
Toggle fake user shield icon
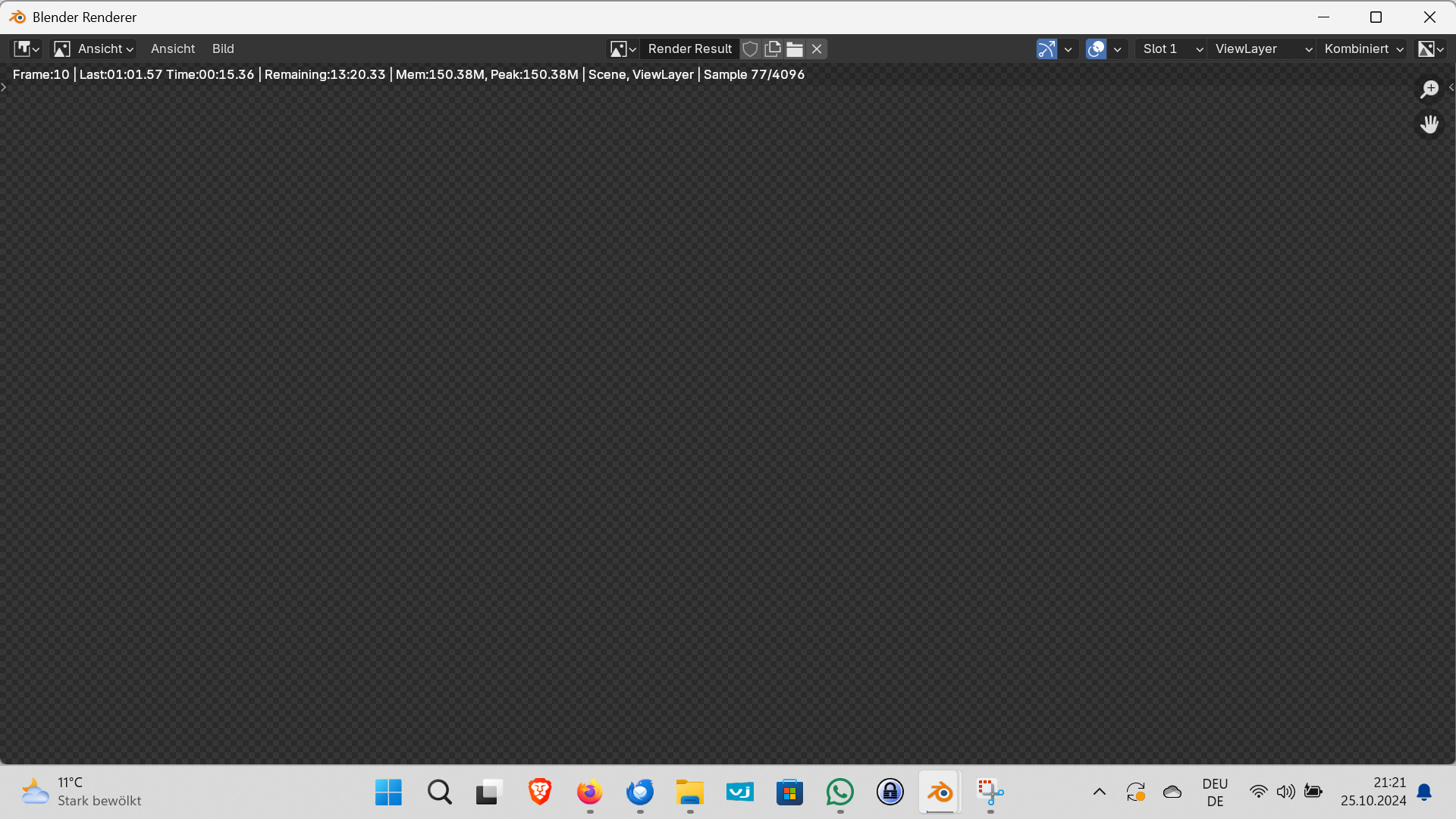(750, 49)
